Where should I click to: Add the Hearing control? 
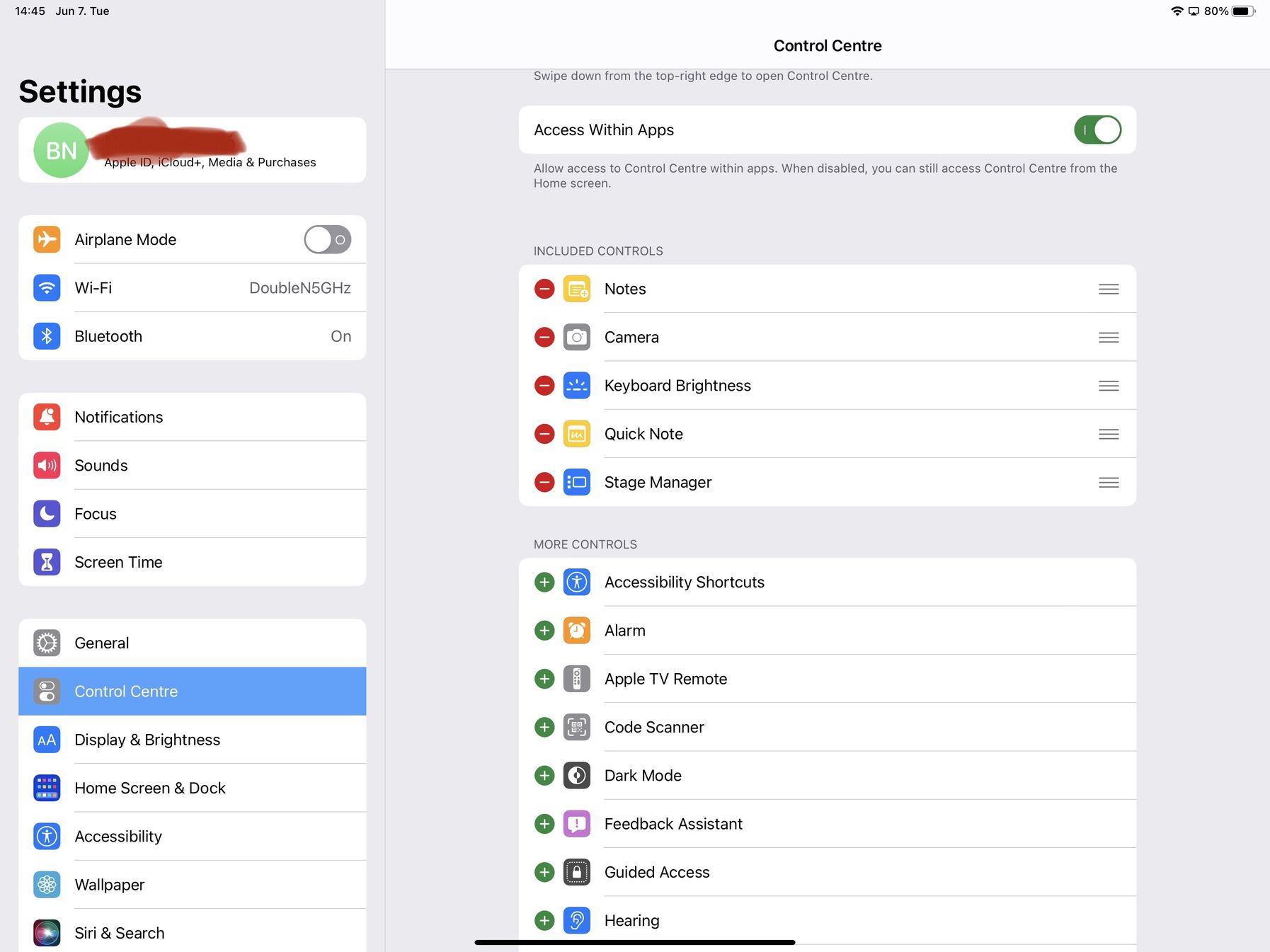tap(544, 920)
